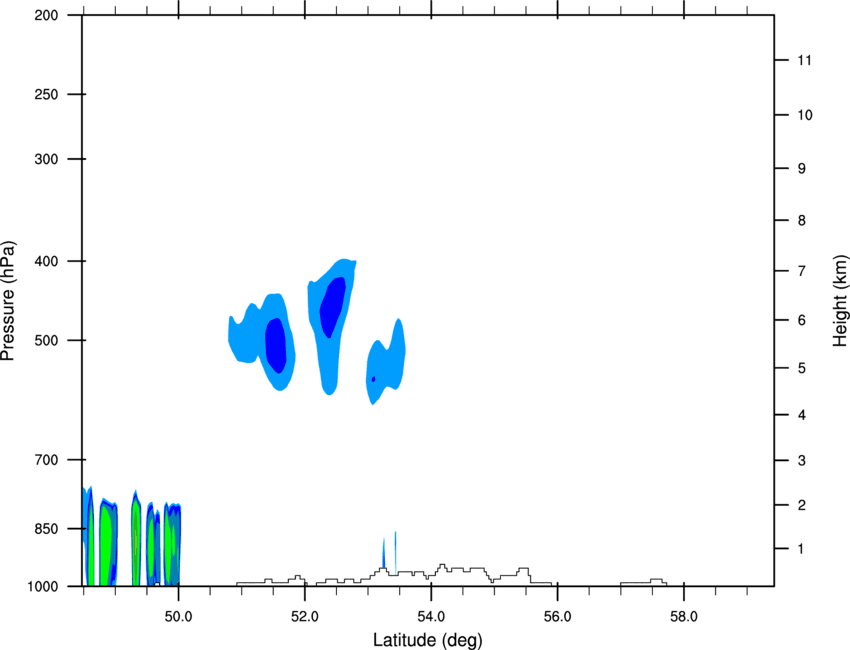Click the 1000 pressure tick label
The height and width of the screenshot is (650, 850).
(43, 587)
